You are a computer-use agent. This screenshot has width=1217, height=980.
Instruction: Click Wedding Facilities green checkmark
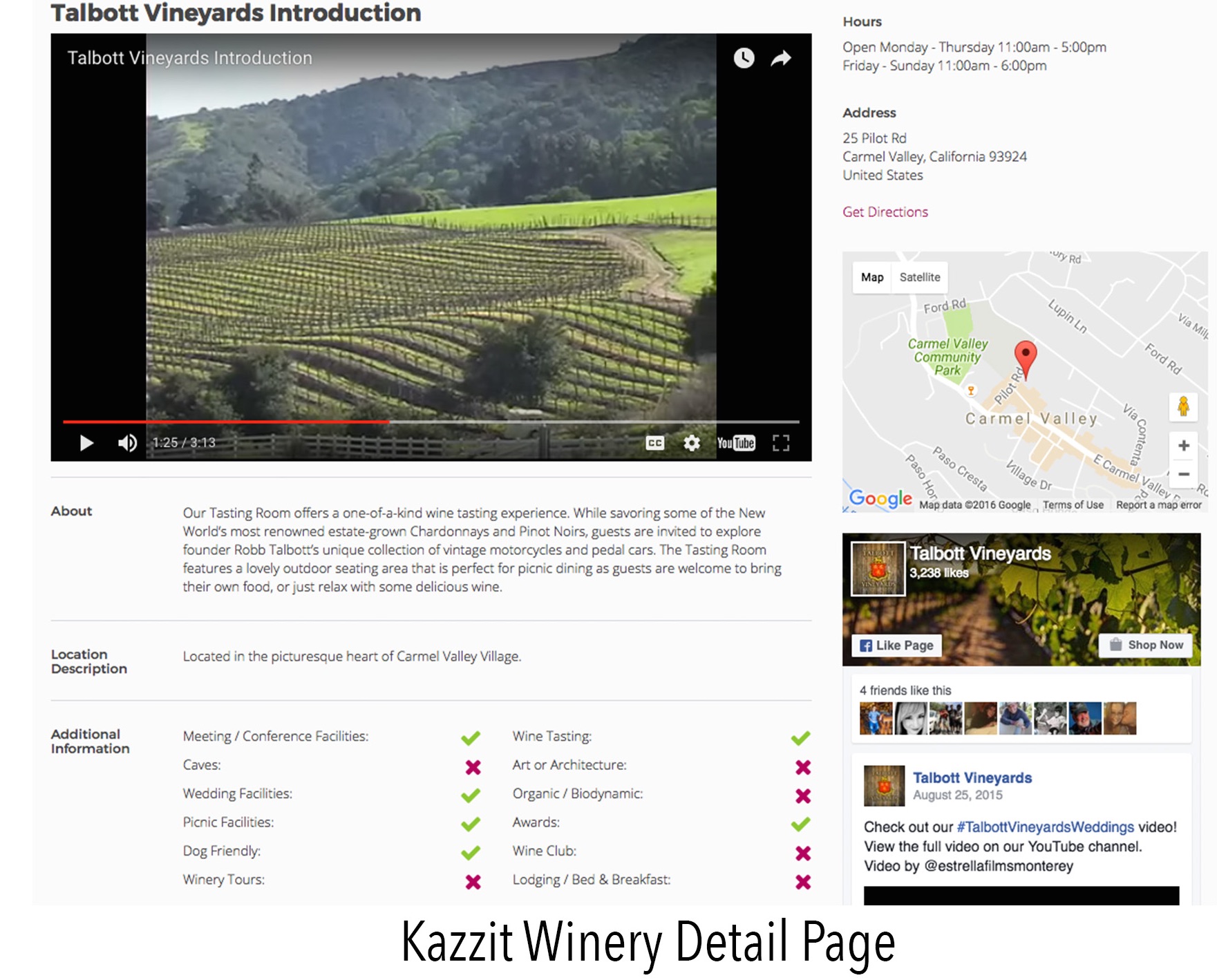pyautogui.click(x=471, y=795)
